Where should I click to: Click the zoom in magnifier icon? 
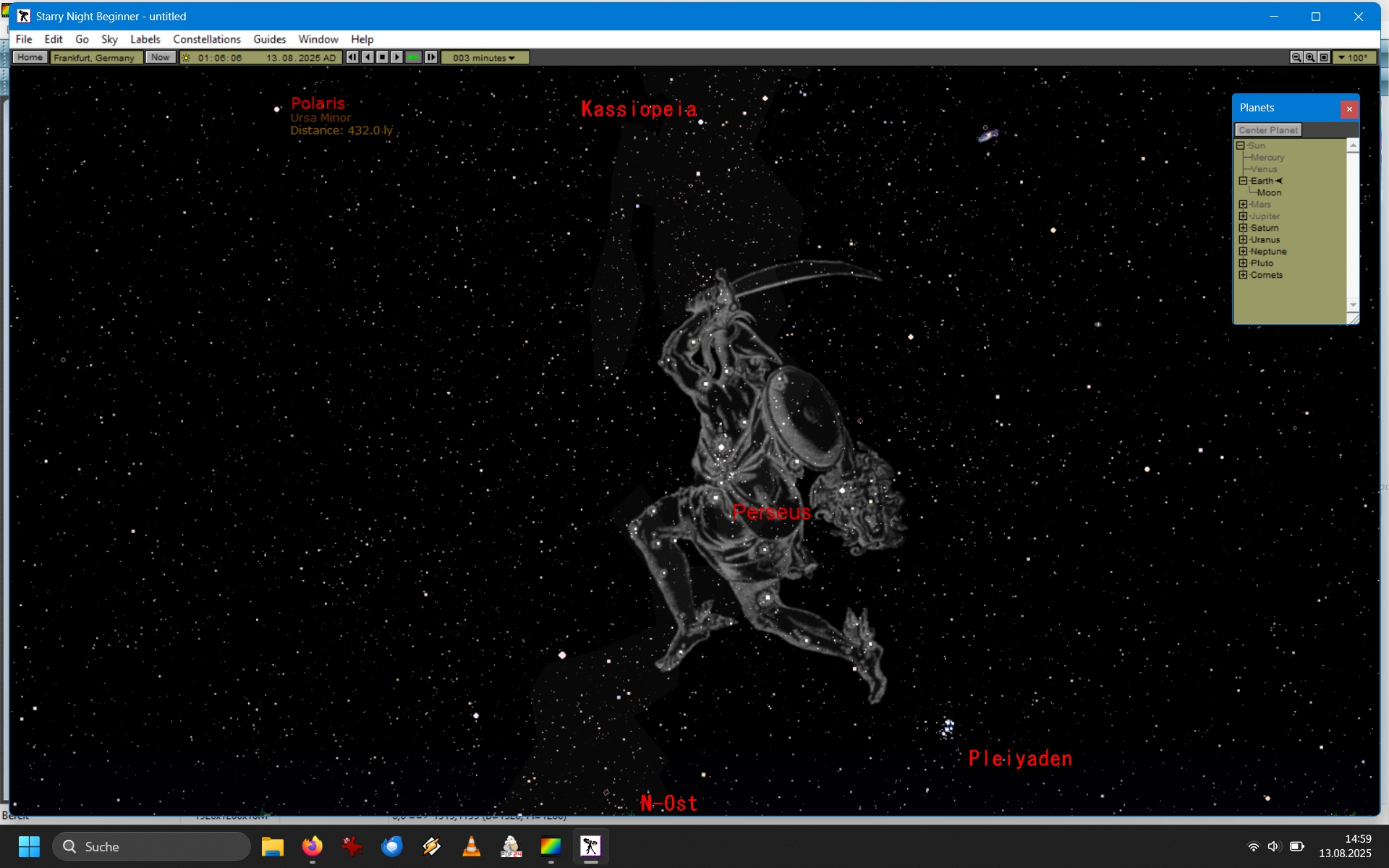(1310, 57)
